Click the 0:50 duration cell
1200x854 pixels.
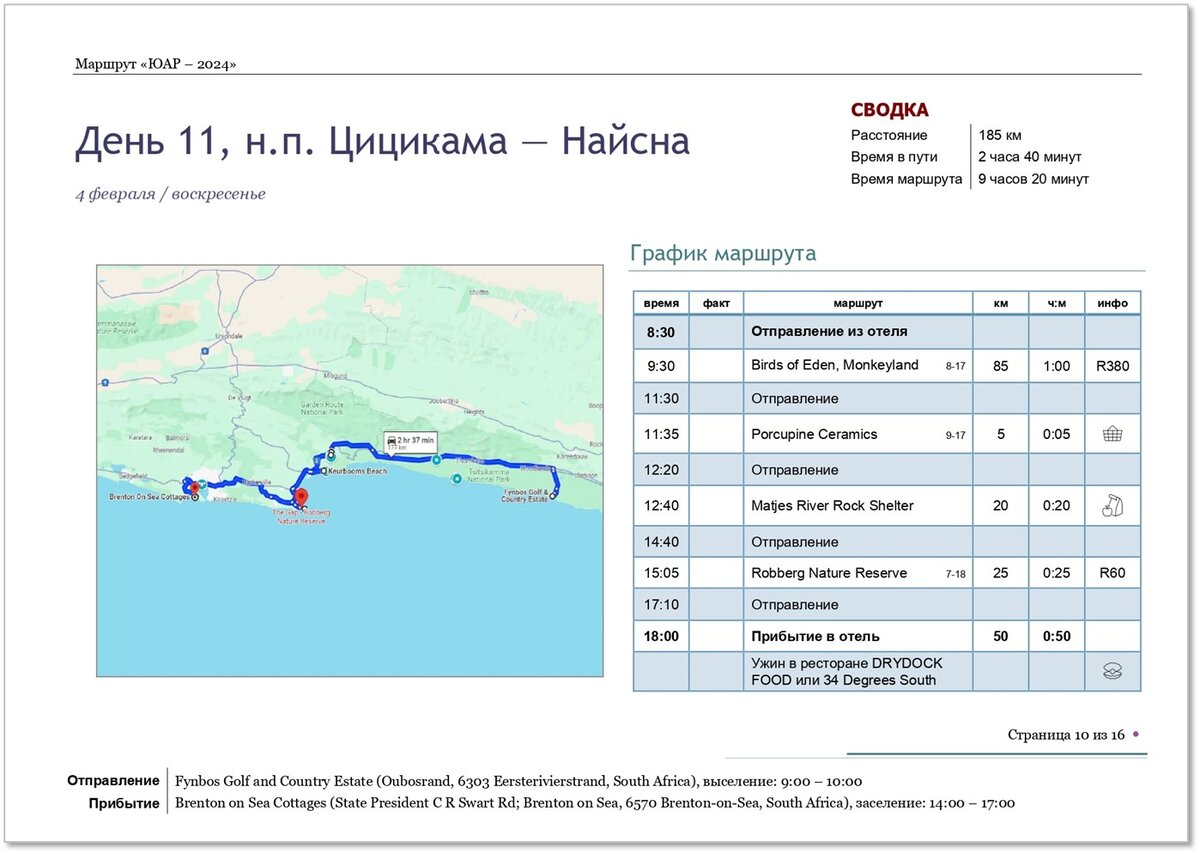(x=1056, y=636)
